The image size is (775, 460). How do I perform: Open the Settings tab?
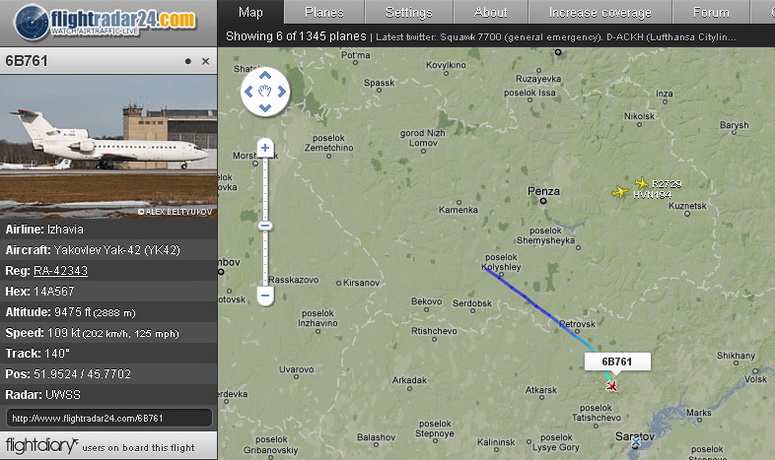[409, 12]
